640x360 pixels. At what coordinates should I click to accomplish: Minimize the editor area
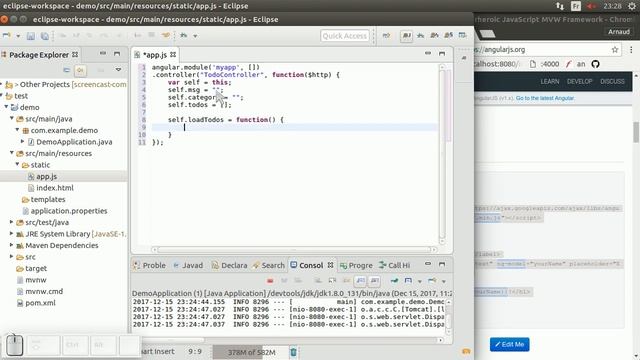point(428,53)
